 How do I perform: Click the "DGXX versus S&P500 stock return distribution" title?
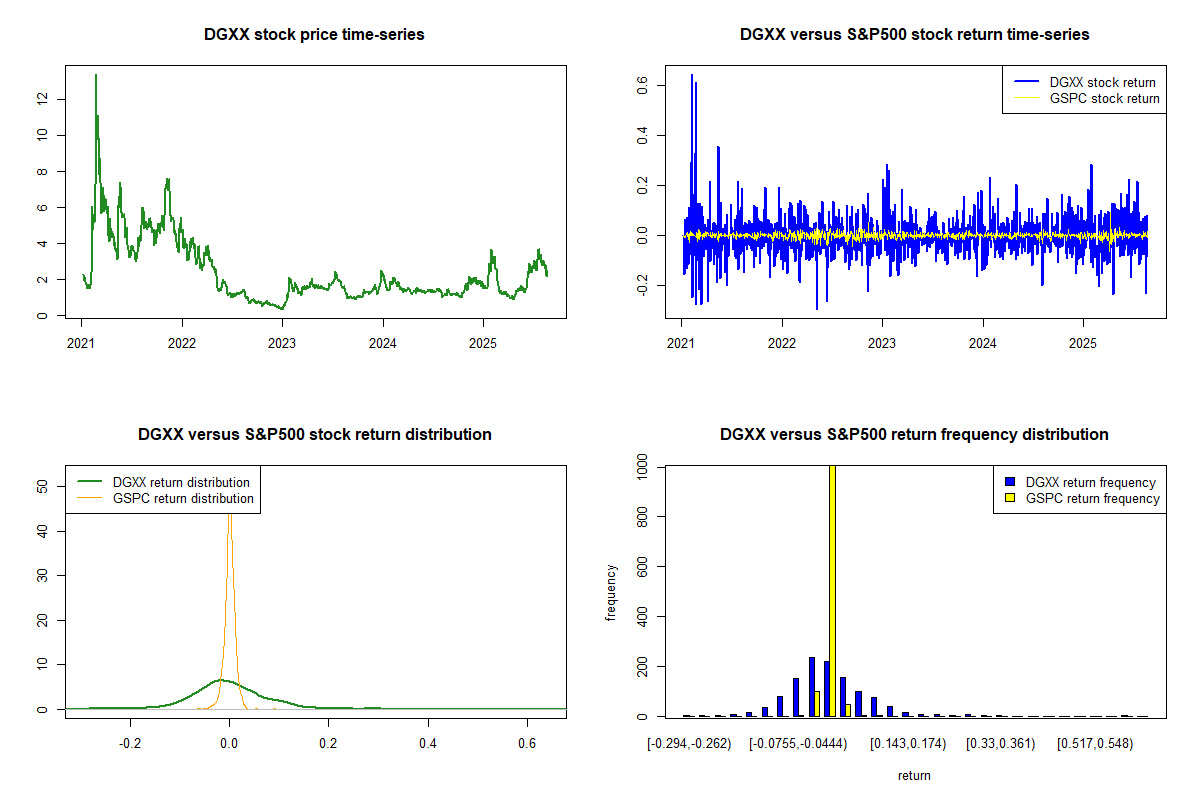coord(314,435)
